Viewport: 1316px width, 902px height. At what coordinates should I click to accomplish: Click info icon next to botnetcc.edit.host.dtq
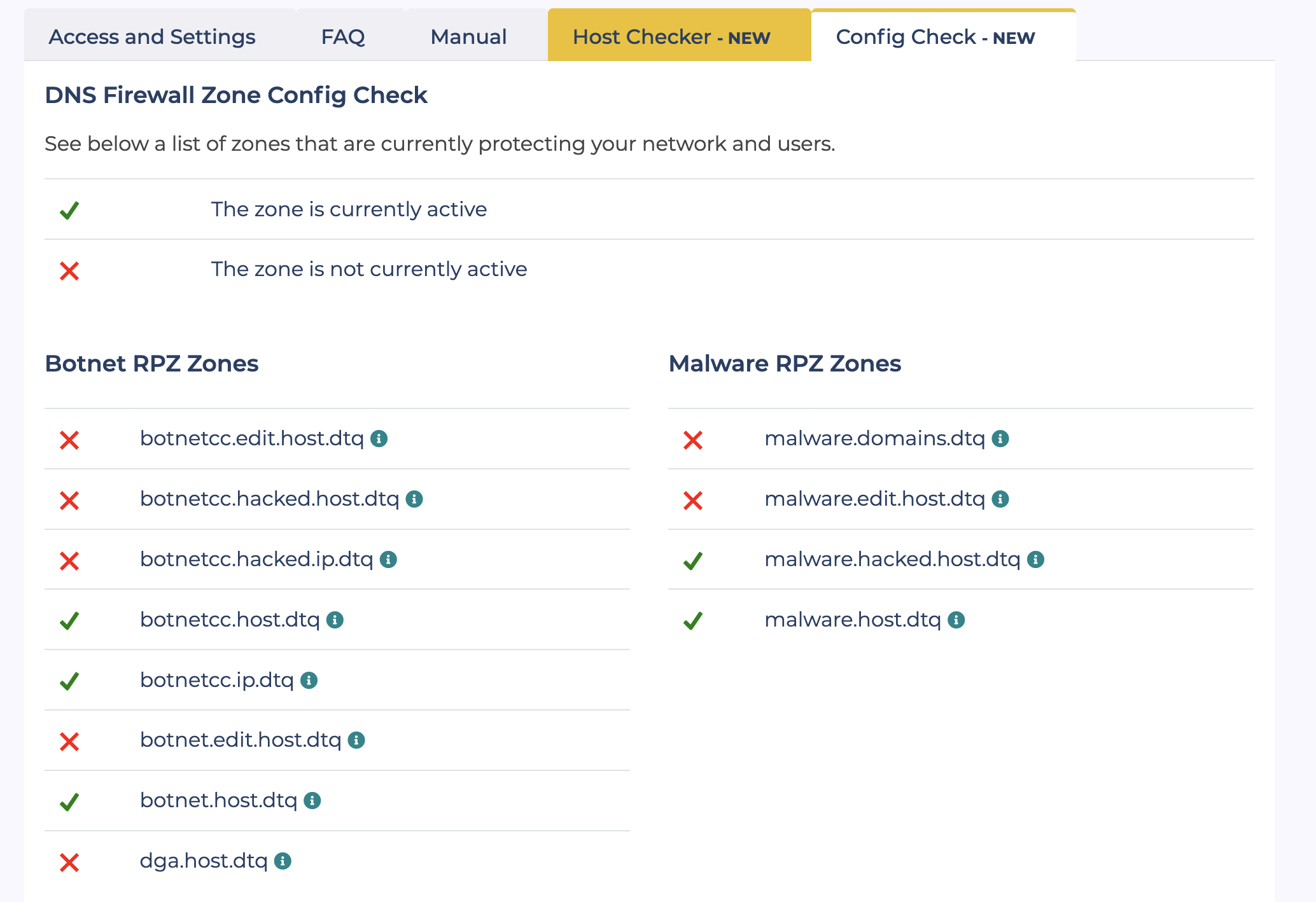[379, 439]
